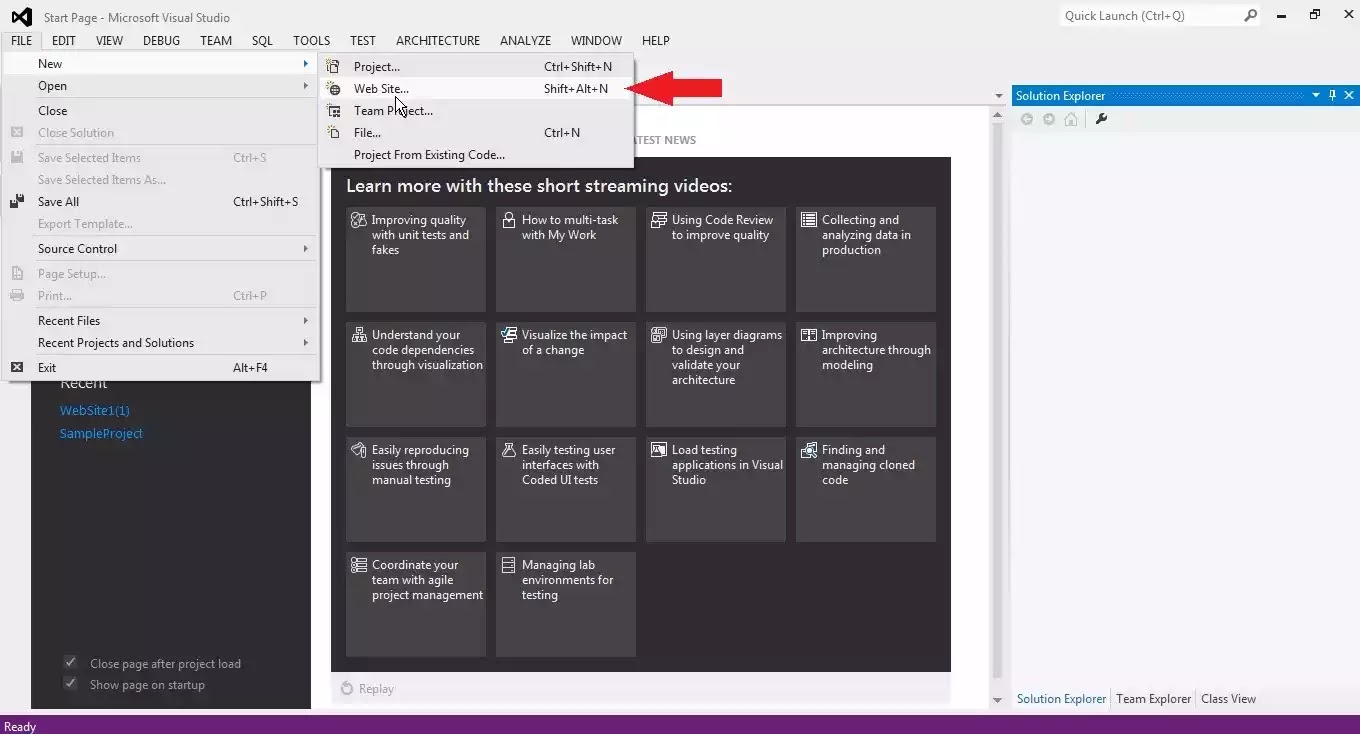Click Start Page scrollbar down arrow
The image size is (1360, 734).
pyautogui.click(x=997, y=700)
